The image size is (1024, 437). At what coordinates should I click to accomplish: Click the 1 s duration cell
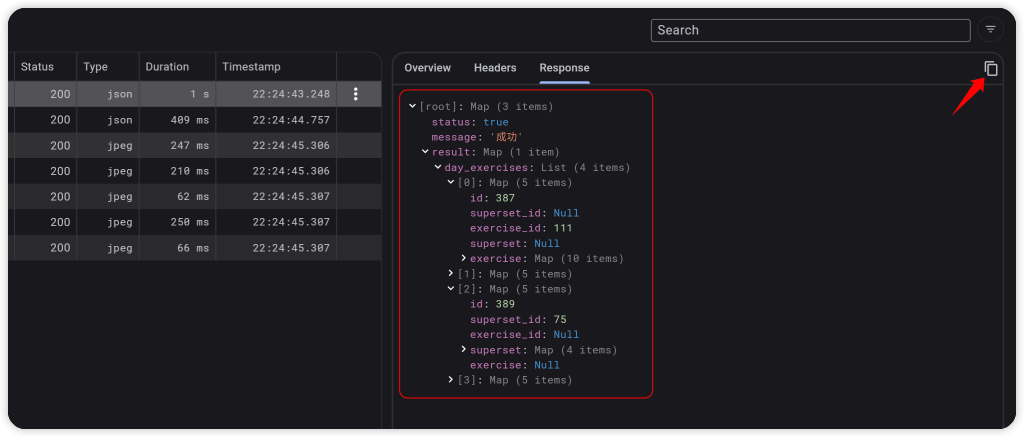(x=177, y=94)
